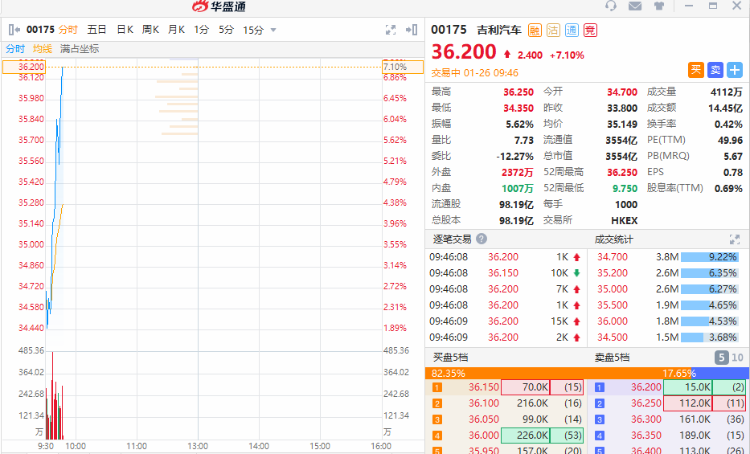Click the orange 82.35% buy ratio bar

point(558,373)
